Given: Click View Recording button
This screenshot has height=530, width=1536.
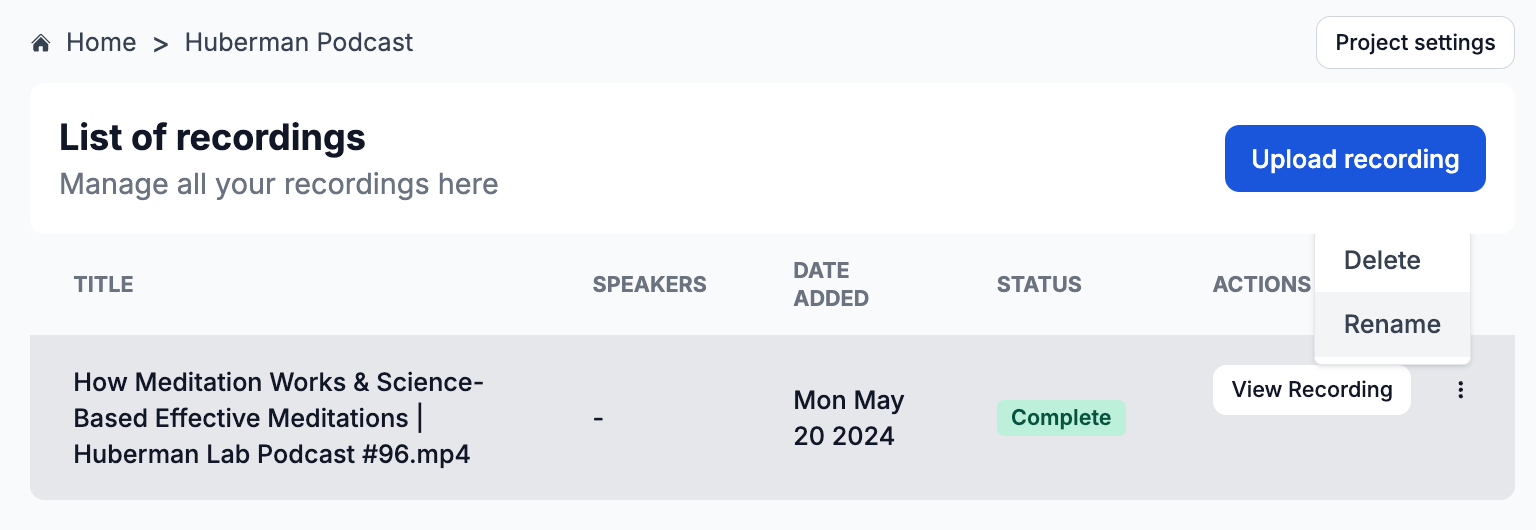Looking at the screenshot, I should click(1311, 390).
